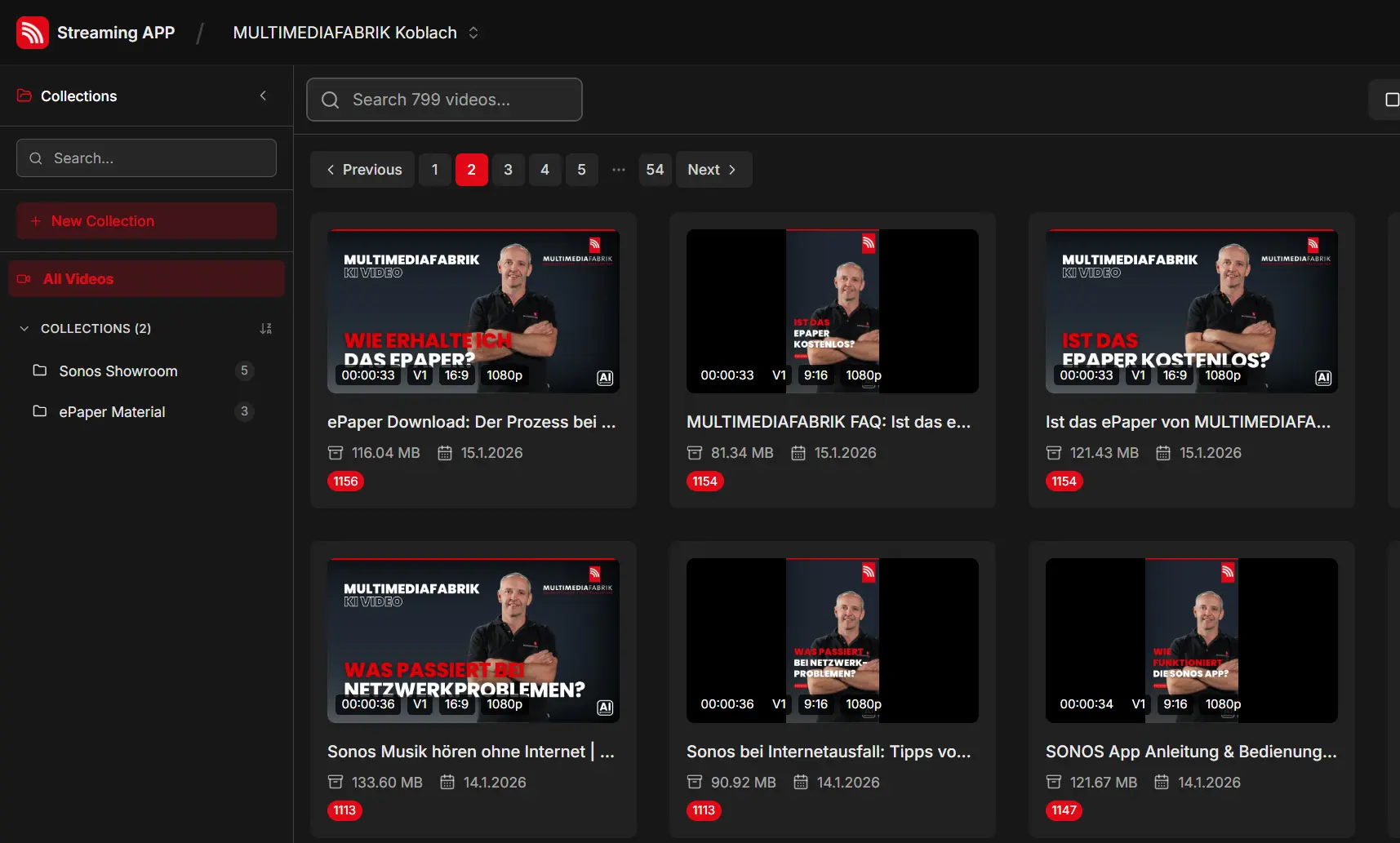Screen dimensions: 1400x843
Task: Click the ePaper Material folder icon
Action: (x=39, y=411)
